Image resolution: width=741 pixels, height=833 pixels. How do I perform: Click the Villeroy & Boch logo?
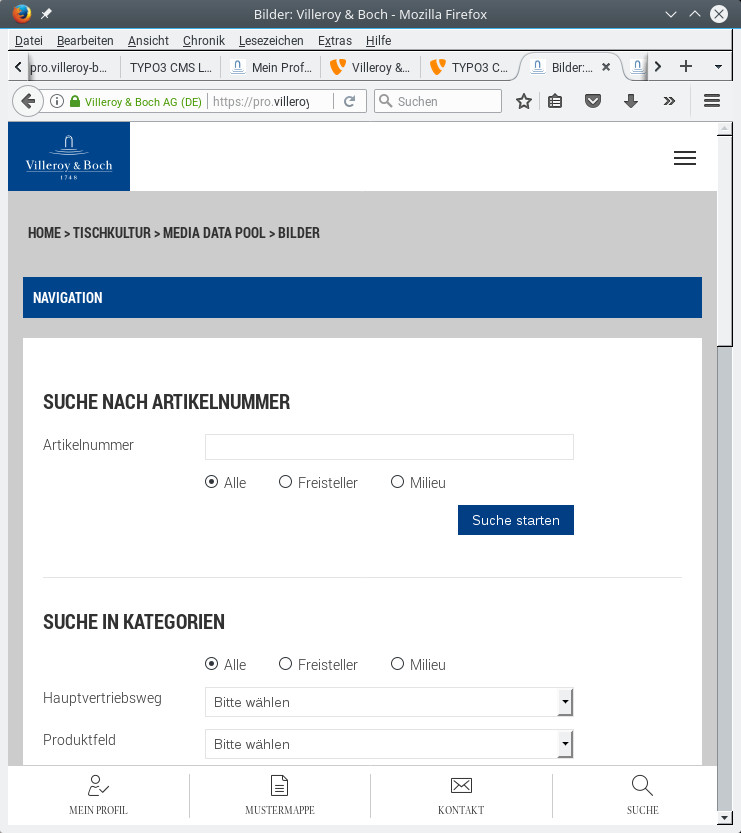pos(69,156)
